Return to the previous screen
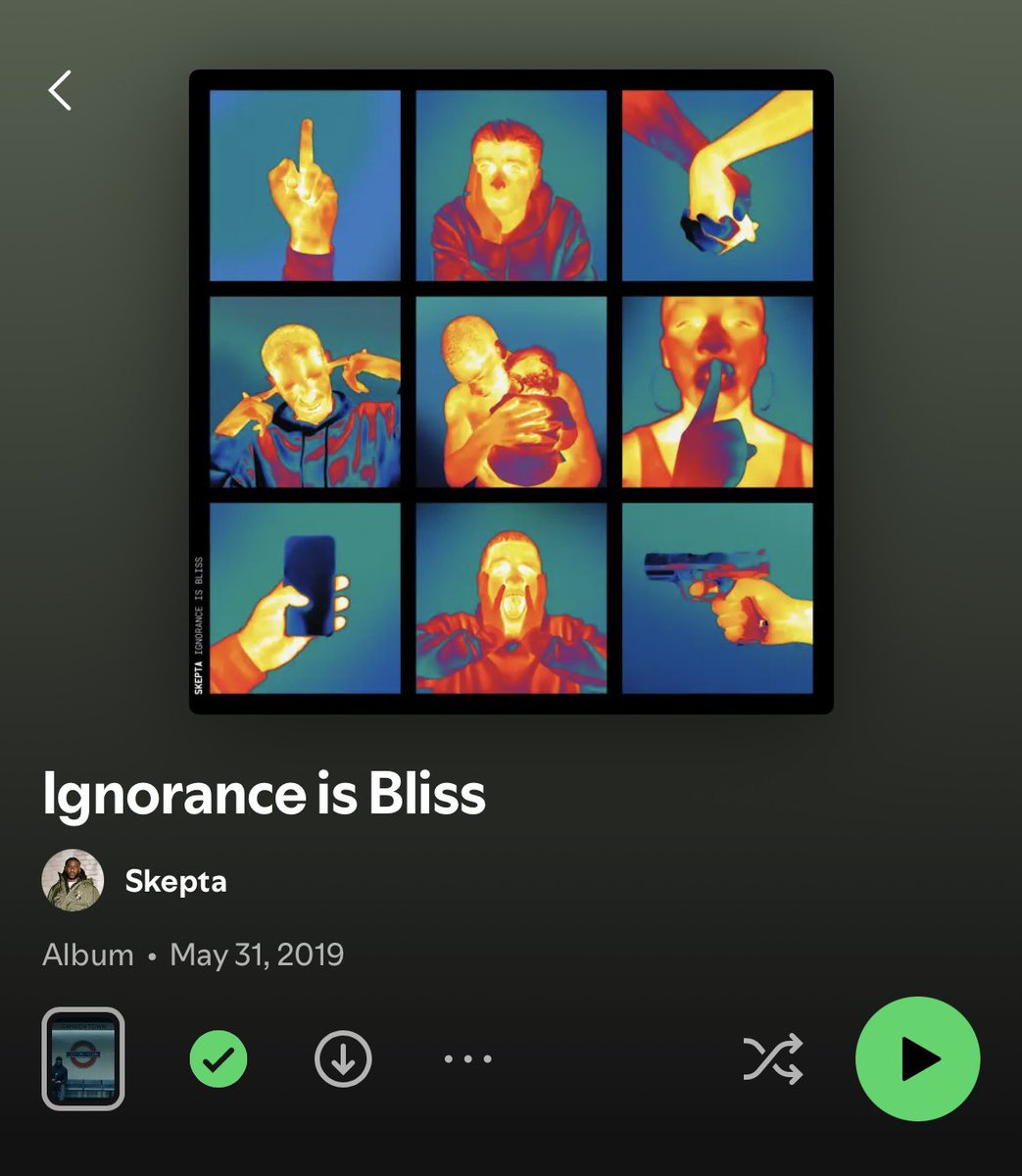The image size is (1022, 1176). (62, 92)
